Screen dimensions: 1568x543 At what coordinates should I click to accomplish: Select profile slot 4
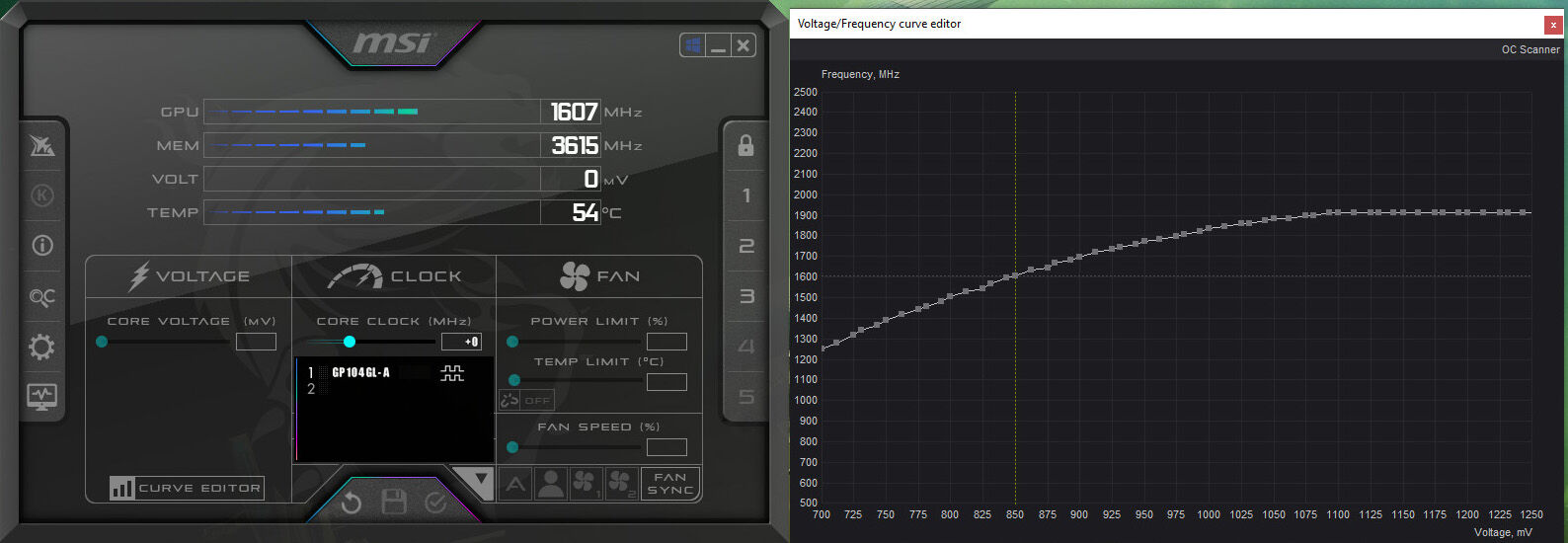[746, 347]
